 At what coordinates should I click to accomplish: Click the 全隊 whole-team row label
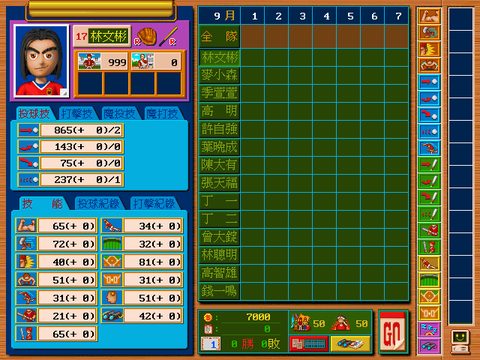tap(219, 36)
